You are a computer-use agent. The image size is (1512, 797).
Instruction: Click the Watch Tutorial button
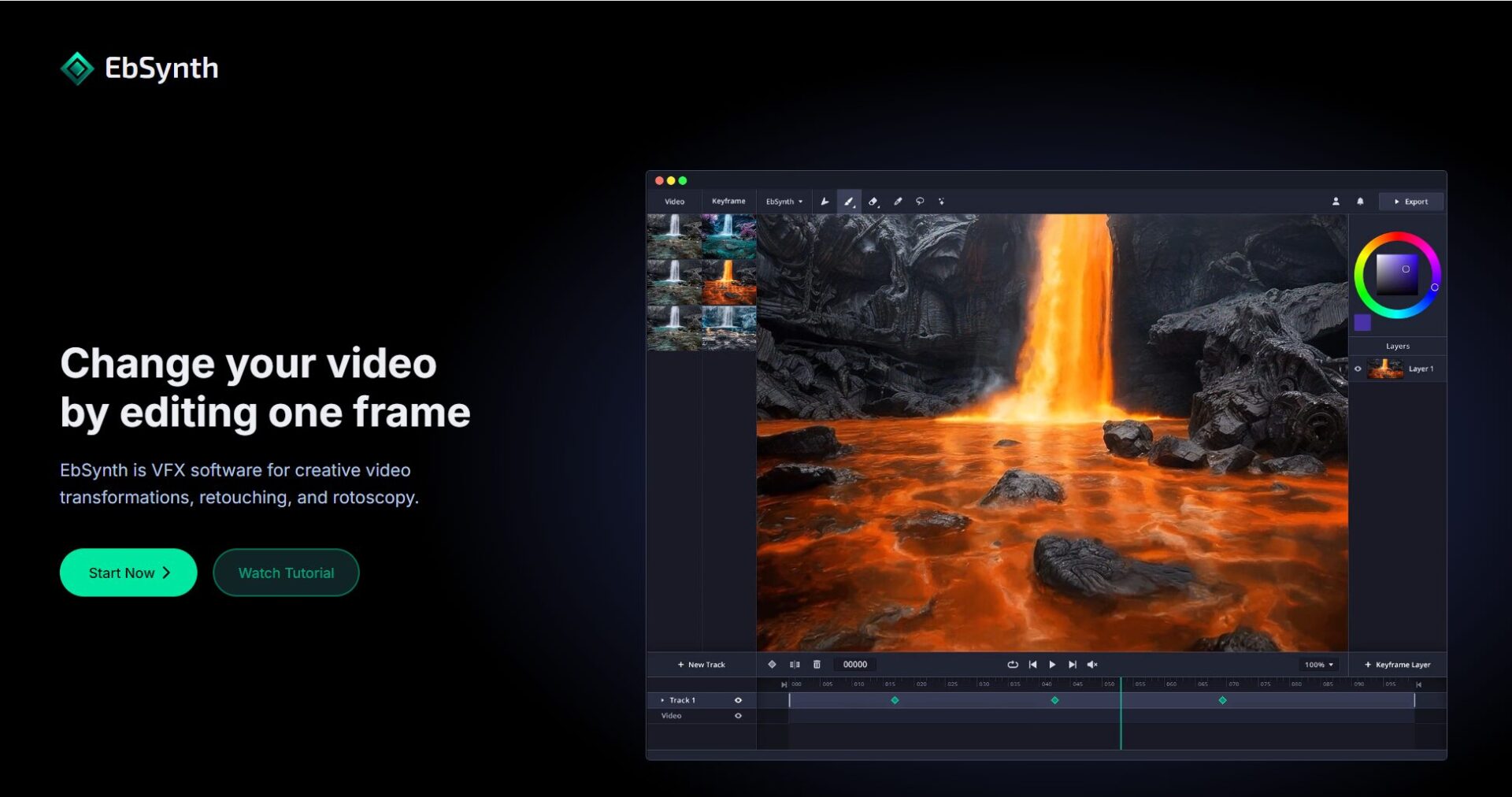pos(286,573)
